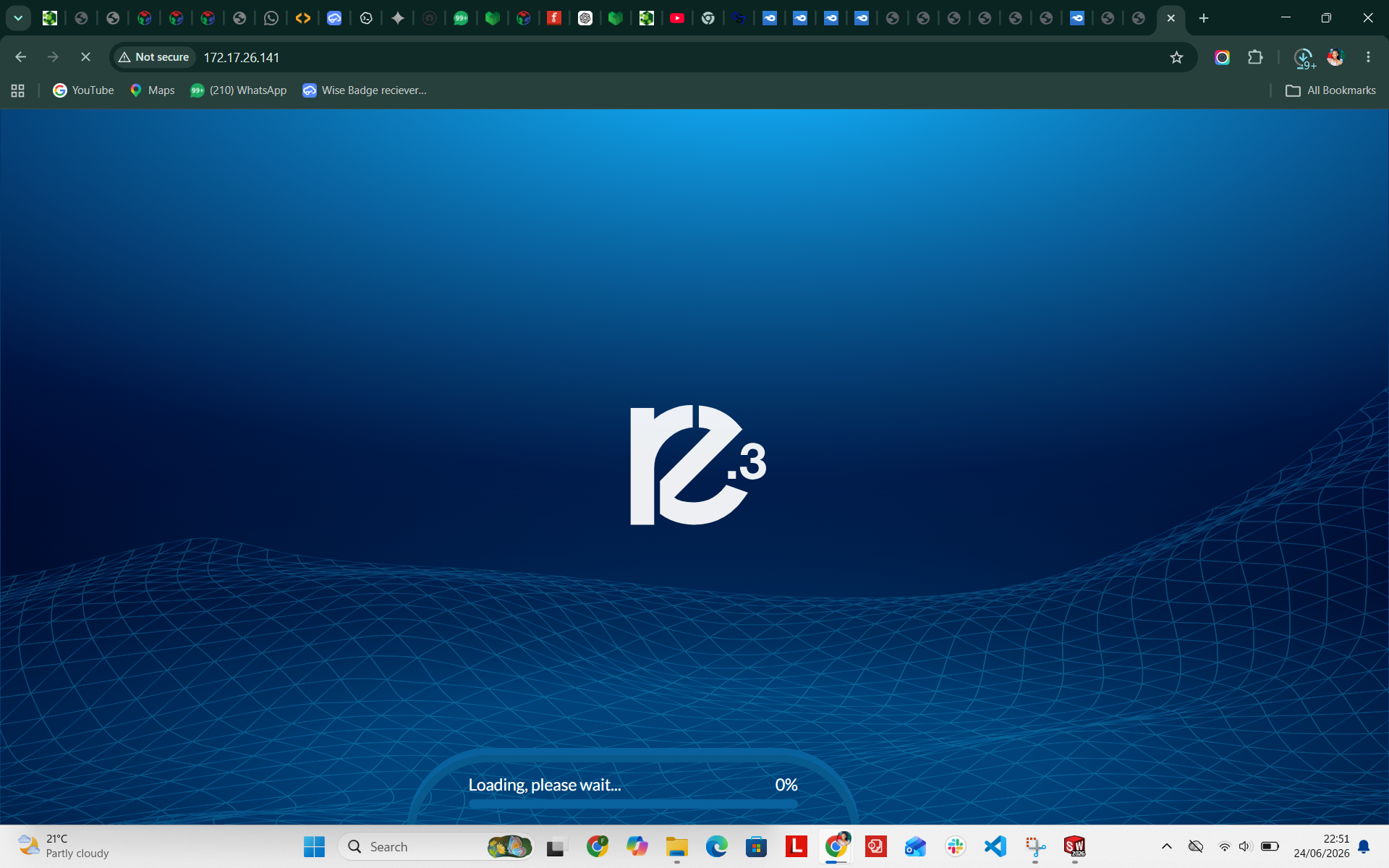Screen dimensions: 1389x868
Task: Click the 'Loading, please wait...' text
Action: click(545, 785)
